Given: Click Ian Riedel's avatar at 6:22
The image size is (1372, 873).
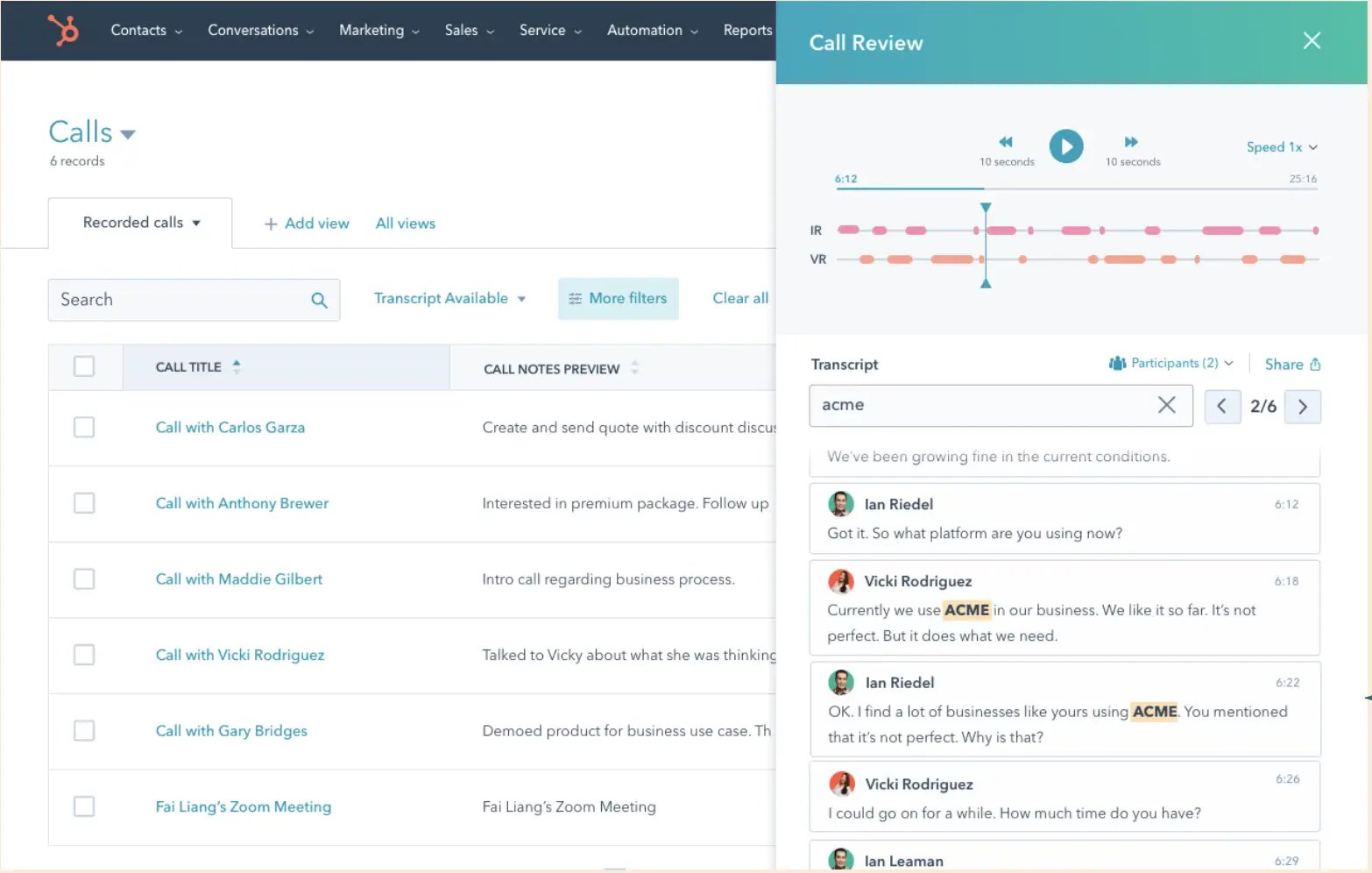Looking at the screenshot, I should click(x=841, y=683).
